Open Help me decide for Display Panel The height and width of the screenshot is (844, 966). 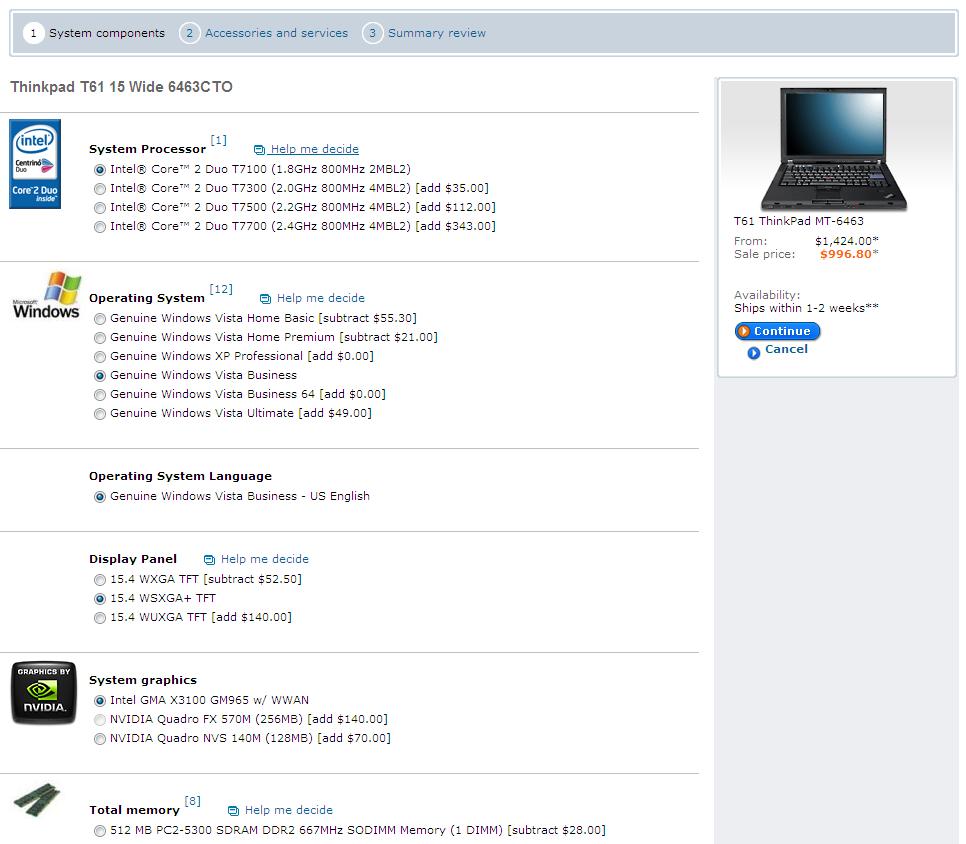coord(265,559)
